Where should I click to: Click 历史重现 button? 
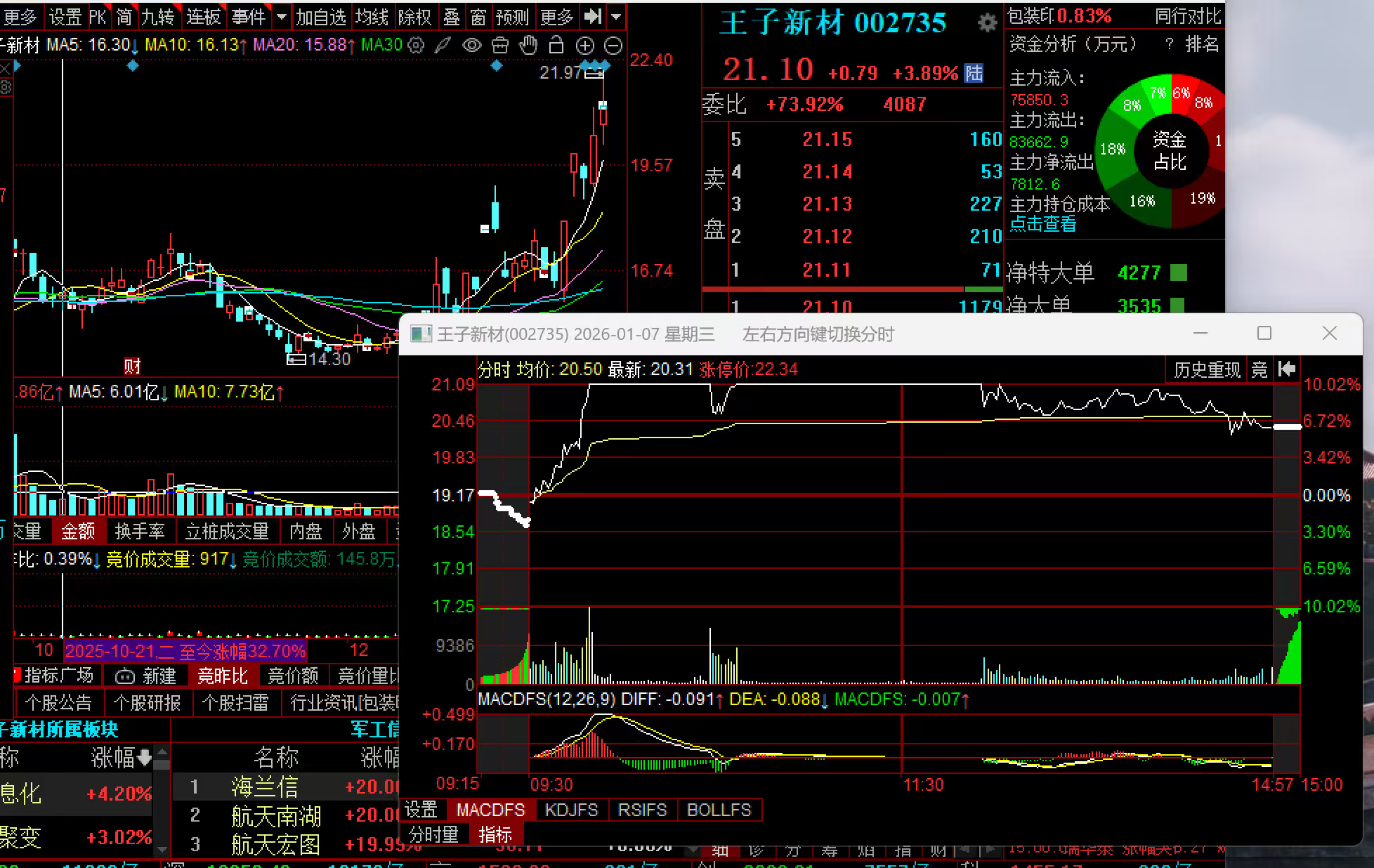(1206, 369)
